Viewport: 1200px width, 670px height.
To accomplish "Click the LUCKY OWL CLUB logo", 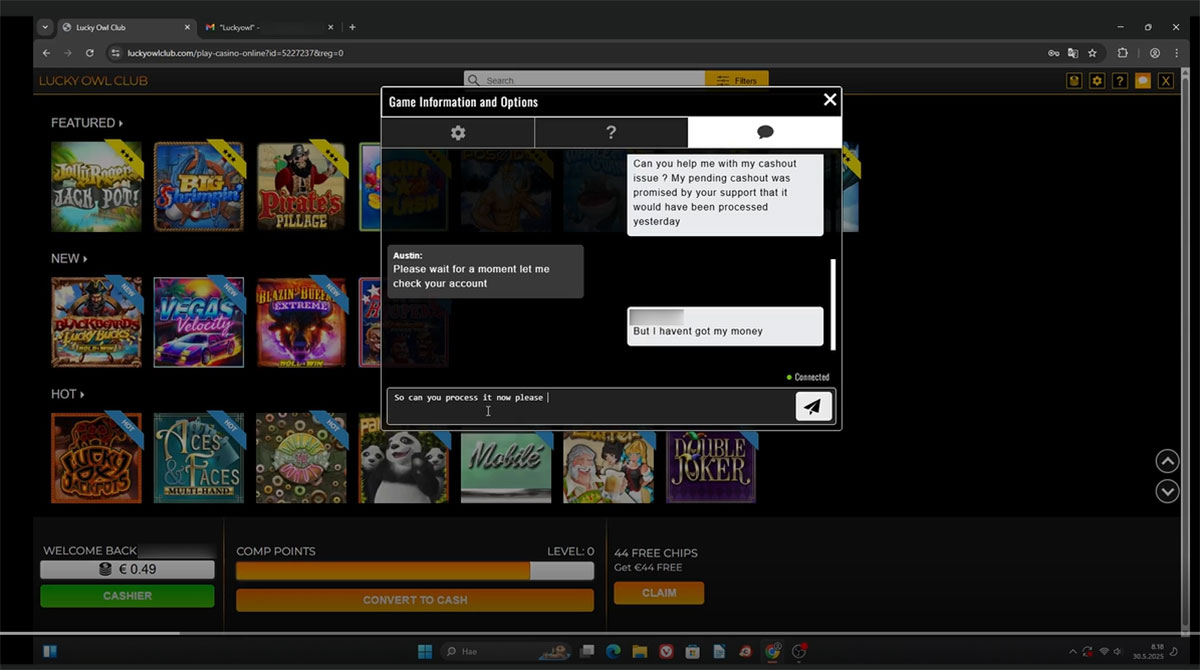I will pos(93,81).
